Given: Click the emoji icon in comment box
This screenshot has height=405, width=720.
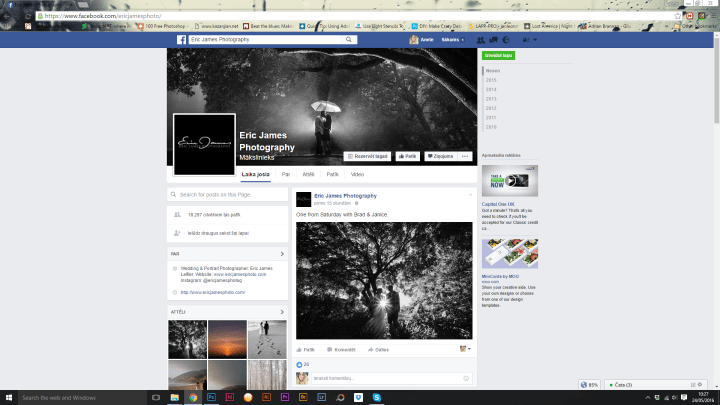Looking at the screenshot, I should click(x=466, y=378).
